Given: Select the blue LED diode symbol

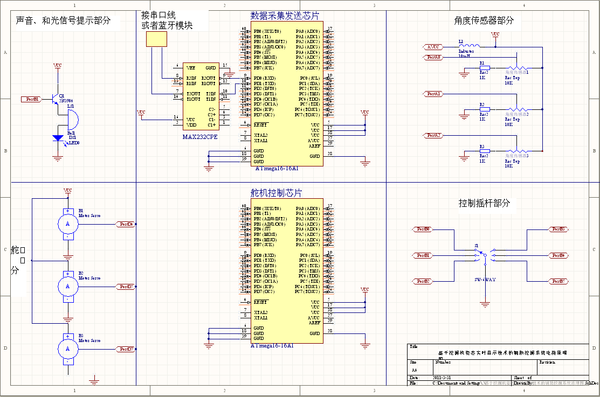Looking at the screenshot, I should coord(58,138).
